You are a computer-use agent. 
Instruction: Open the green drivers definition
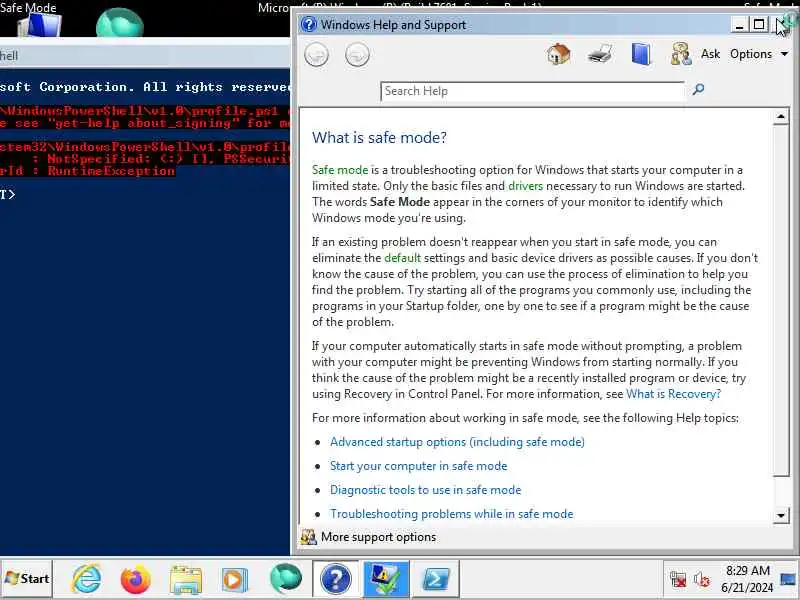[526, 186]
